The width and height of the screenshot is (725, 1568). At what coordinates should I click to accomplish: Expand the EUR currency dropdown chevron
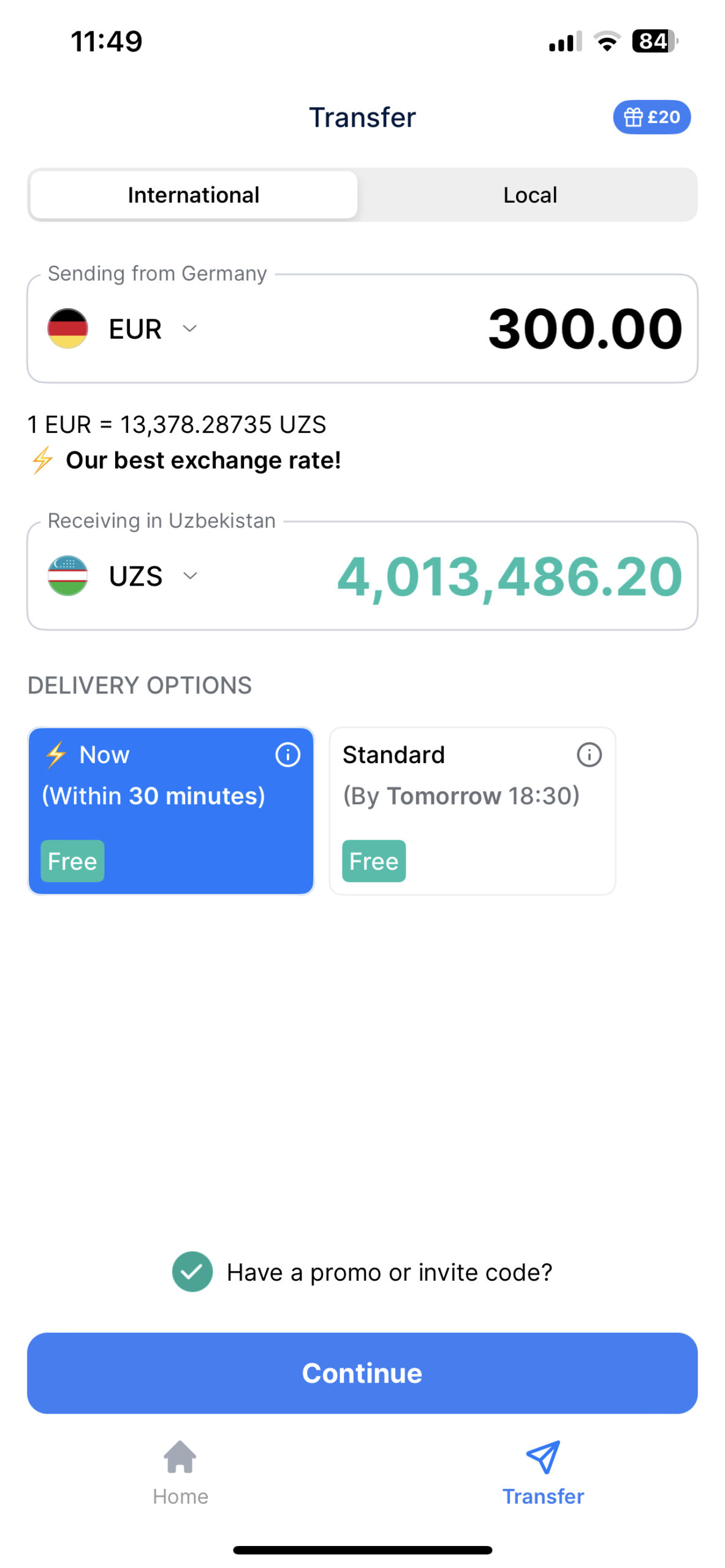tap(190, 328)
